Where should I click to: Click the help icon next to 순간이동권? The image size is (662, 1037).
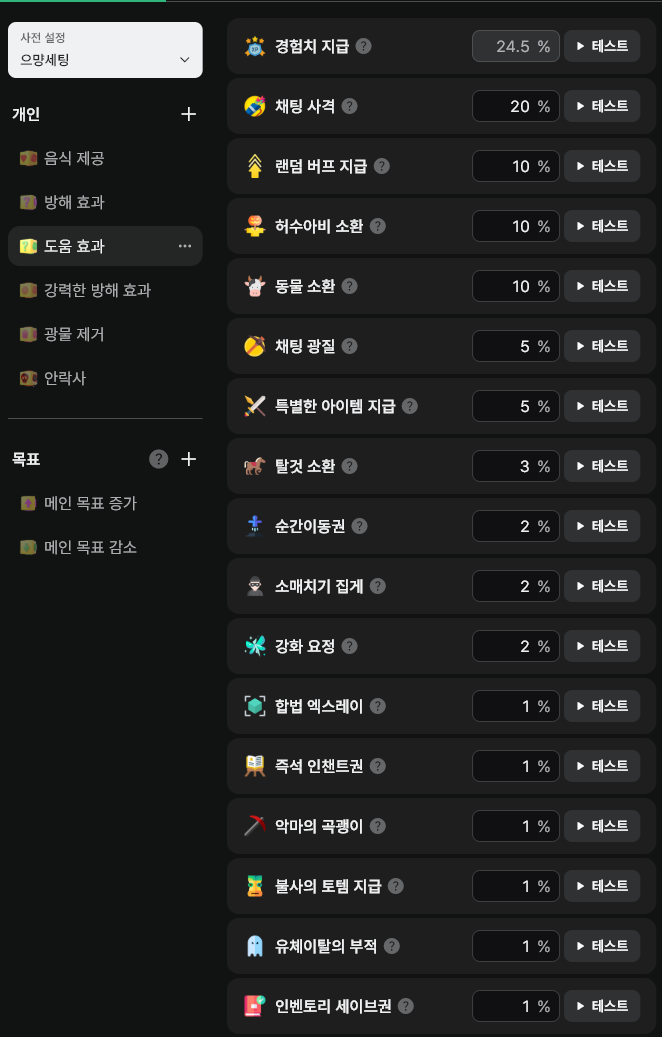coord(359,526)
